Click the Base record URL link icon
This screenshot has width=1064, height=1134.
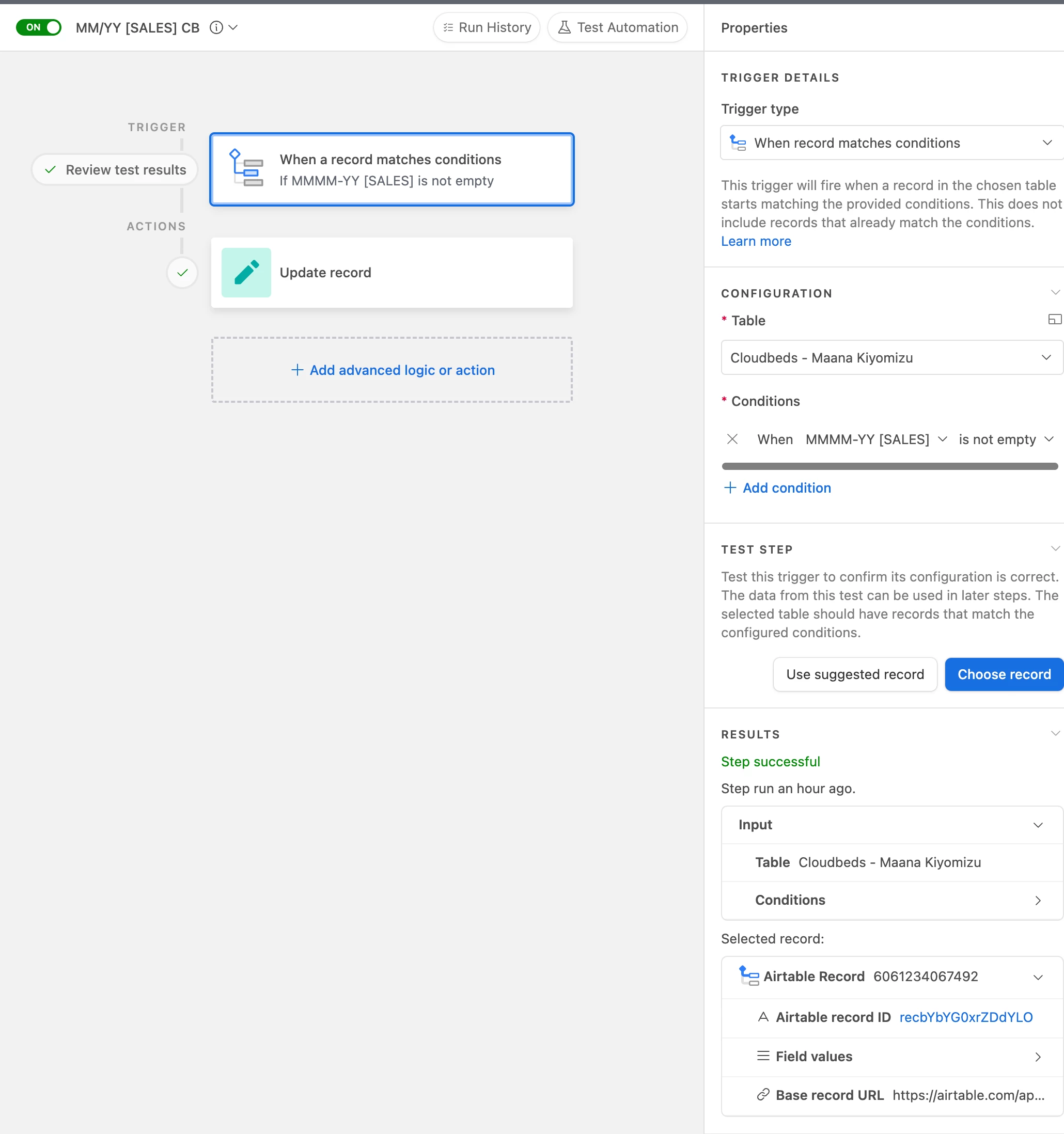[763, 1095]
